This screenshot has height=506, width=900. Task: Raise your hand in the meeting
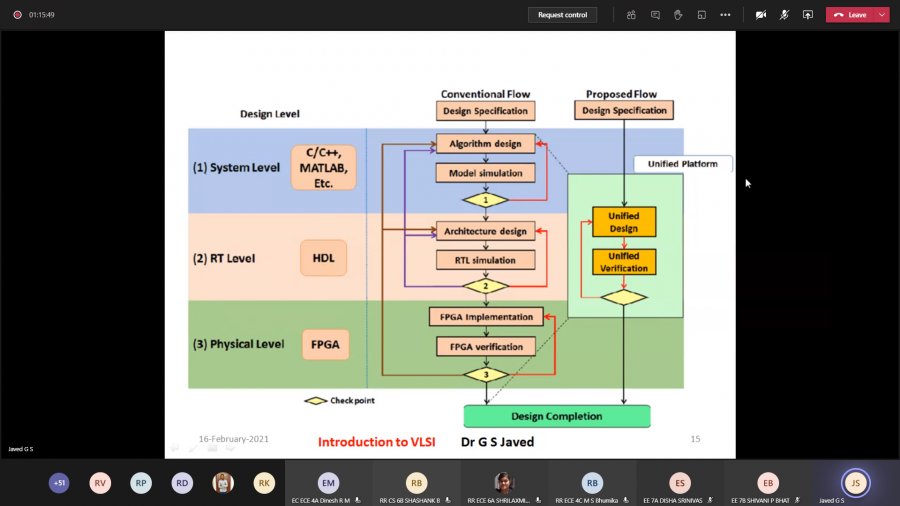678,15
